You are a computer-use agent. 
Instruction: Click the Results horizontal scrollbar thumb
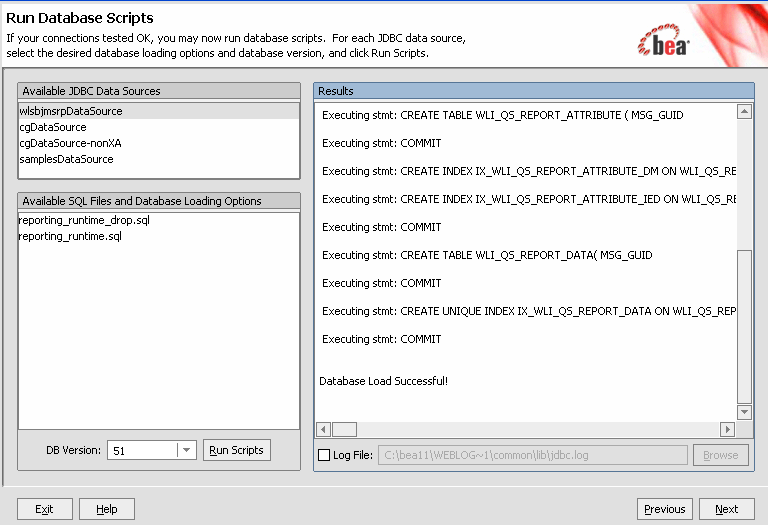click(344, 430)
